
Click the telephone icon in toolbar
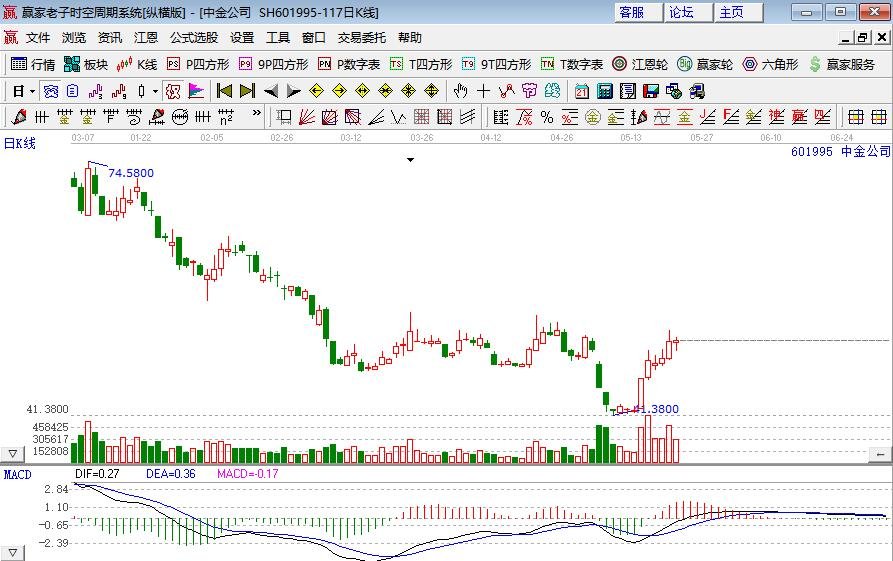pos(51,91)
